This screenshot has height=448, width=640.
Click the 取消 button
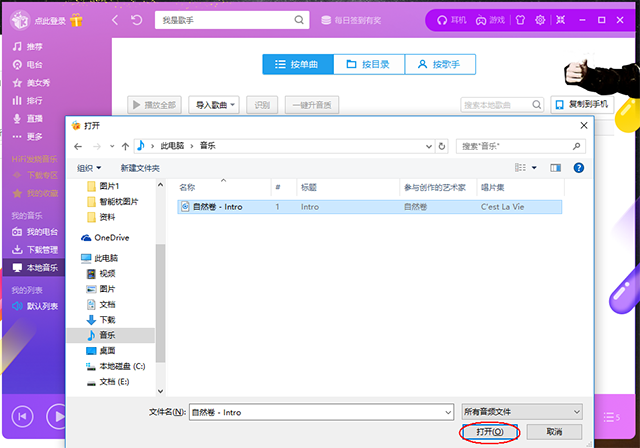pyautogui.click(x=552, y=432)
